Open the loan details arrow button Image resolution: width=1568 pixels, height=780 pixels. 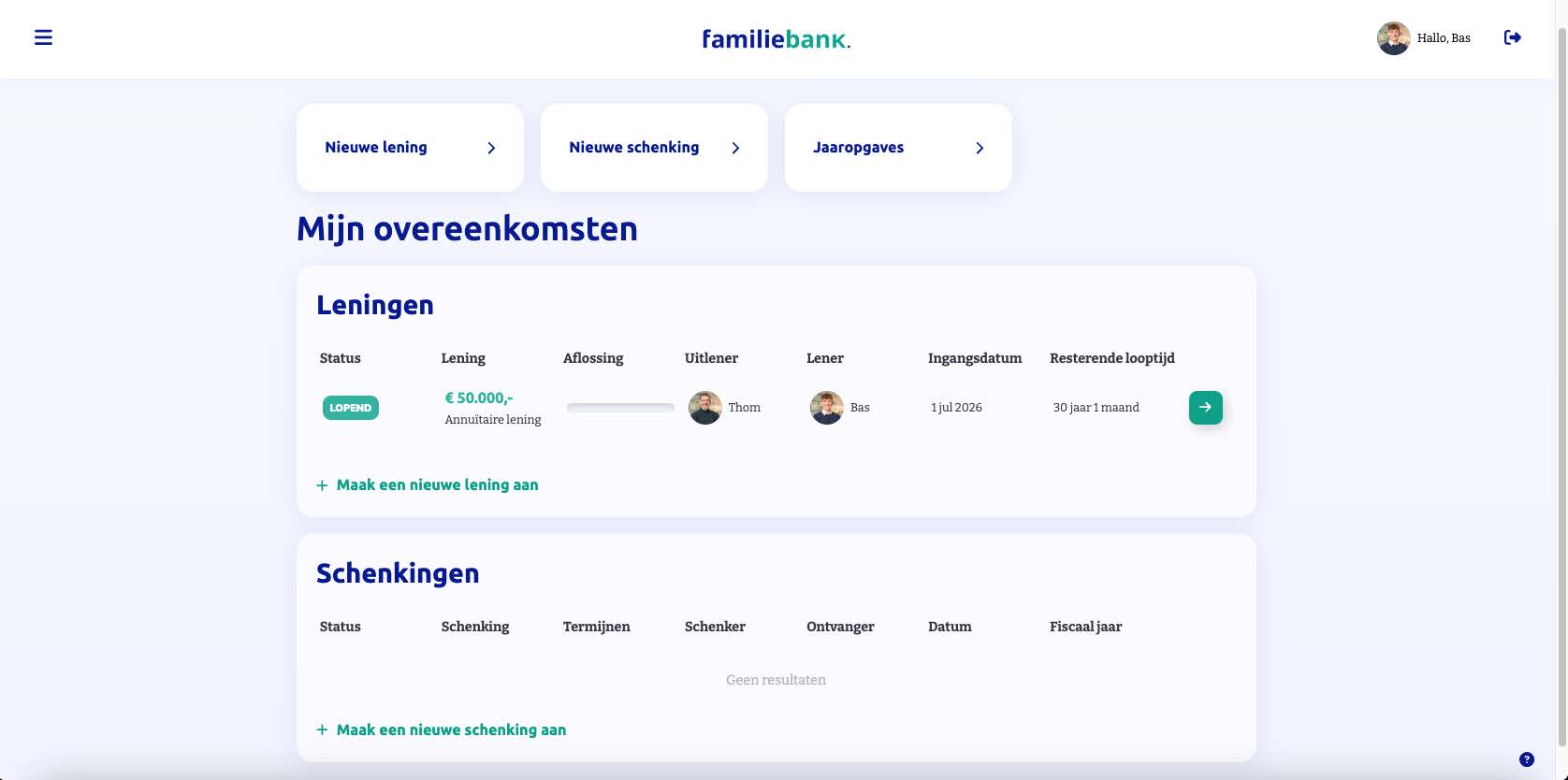(1205, 407)
